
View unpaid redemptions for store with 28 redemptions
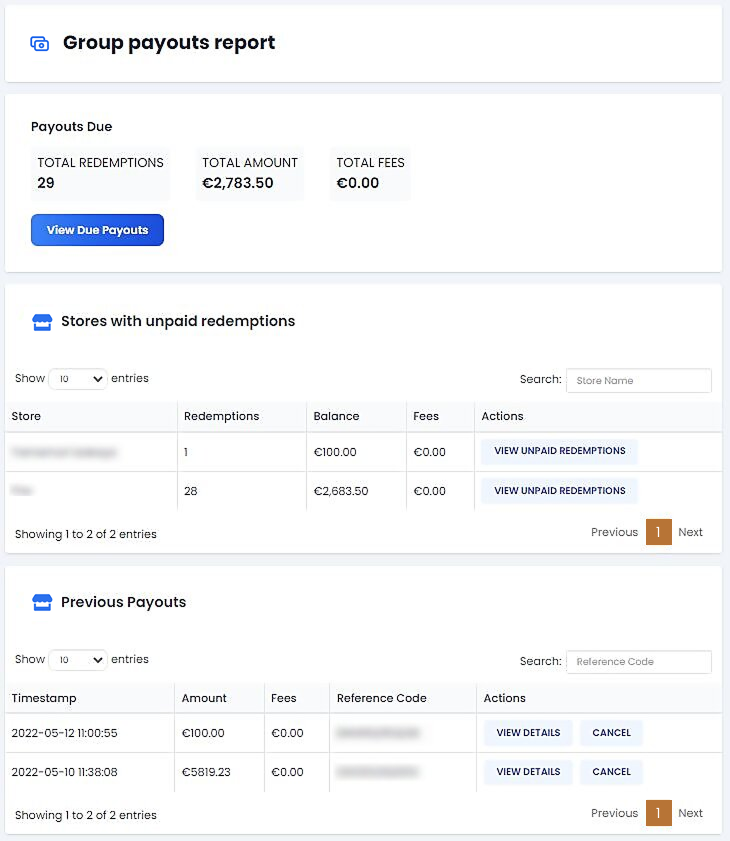[559, 491]
